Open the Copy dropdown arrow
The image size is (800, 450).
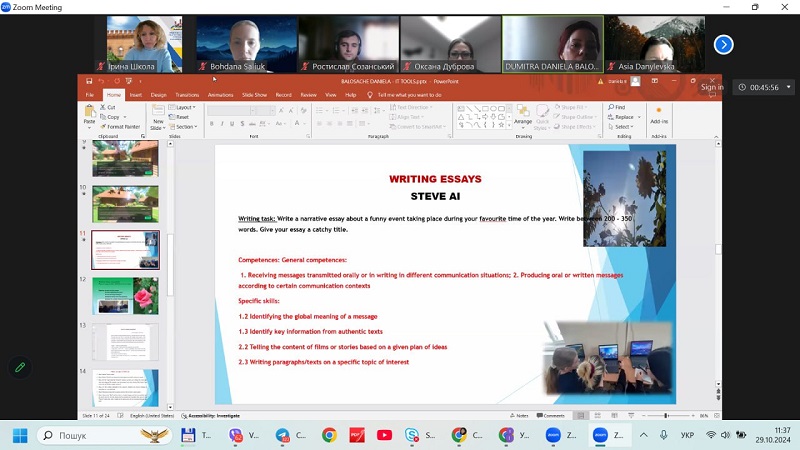pos(125,117)
